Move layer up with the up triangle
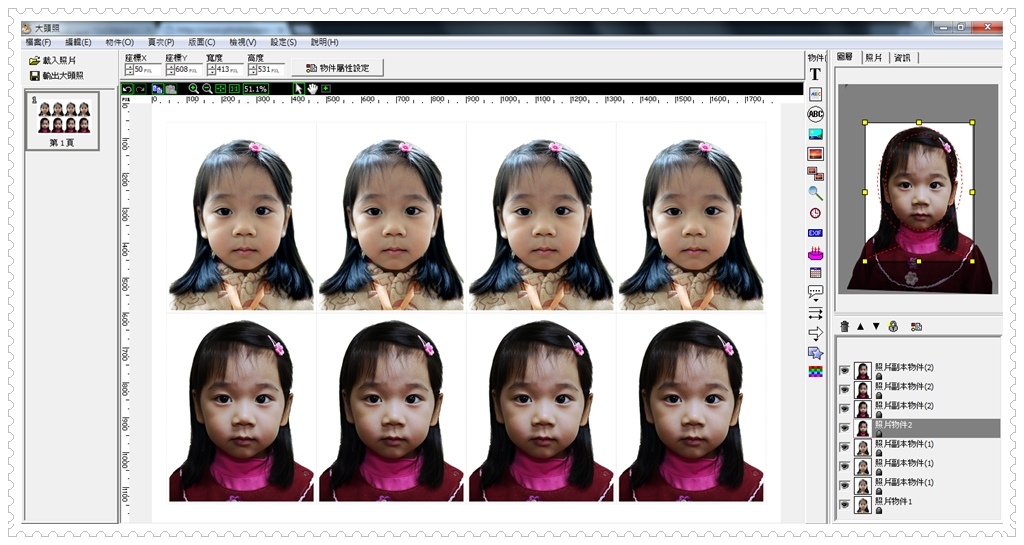Image resolution: width=1024 pixels, height=545 pixels. coord(860,326)
